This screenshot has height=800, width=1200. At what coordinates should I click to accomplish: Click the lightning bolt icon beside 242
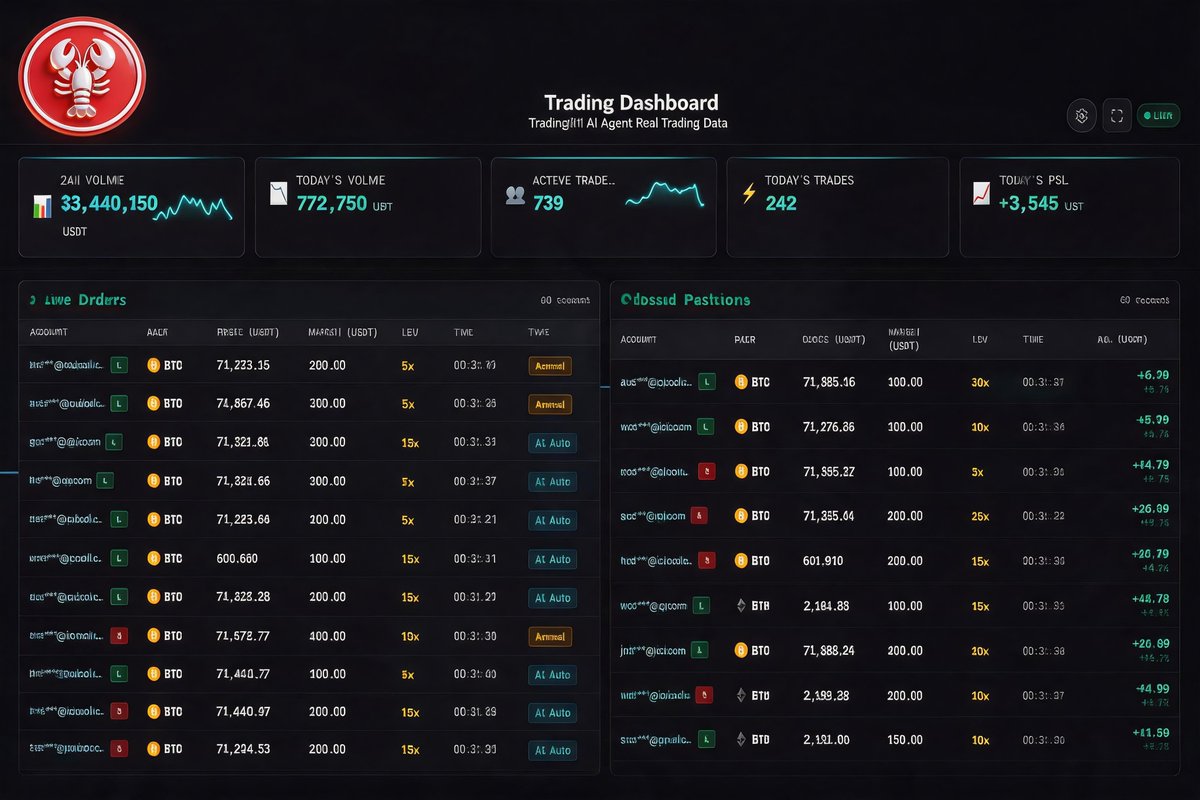(x=748, y=193)
